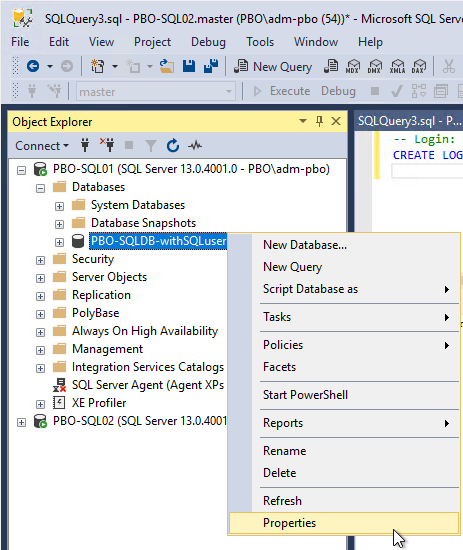Pin Object Explorer with the pushpin toggle

pos(319,121)
